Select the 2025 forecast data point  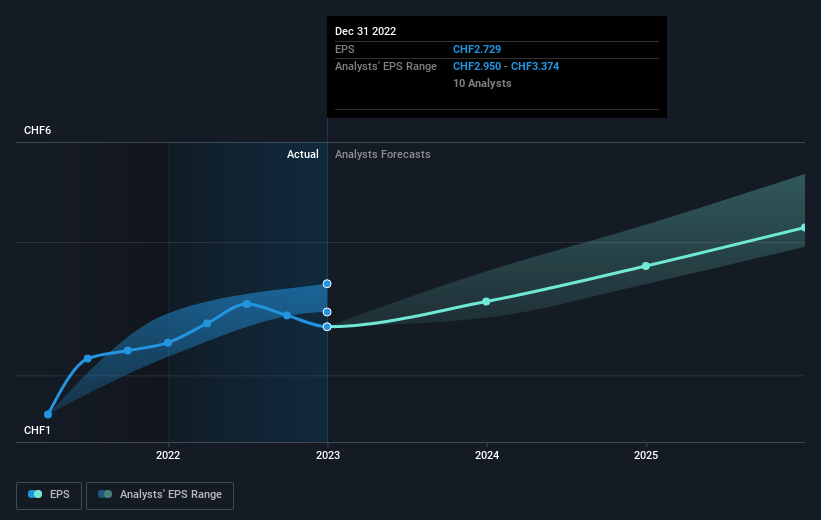646,266
